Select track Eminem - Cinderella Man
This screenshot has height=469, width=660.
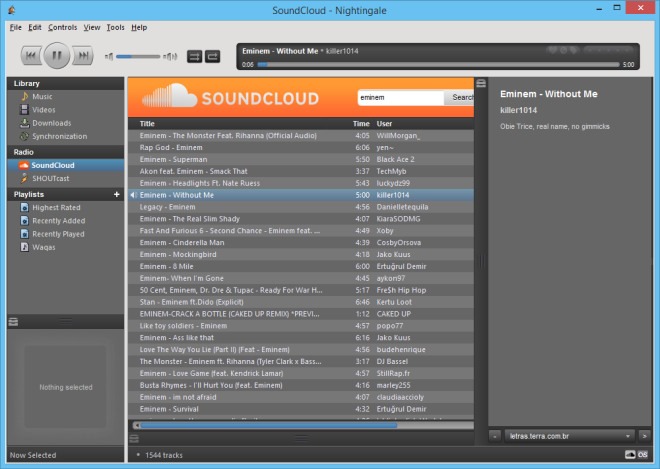(301, 242)
